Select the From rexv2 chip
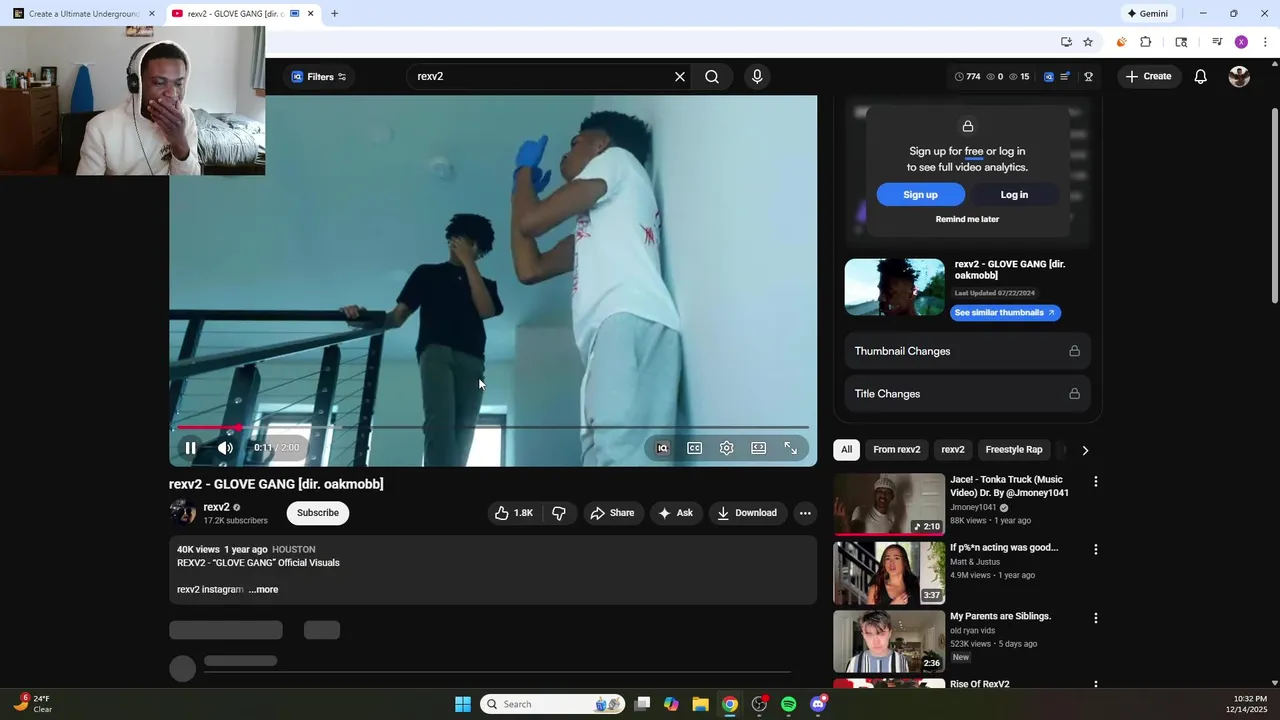Screen dimensions: 1280x720 tap(896, 450)
